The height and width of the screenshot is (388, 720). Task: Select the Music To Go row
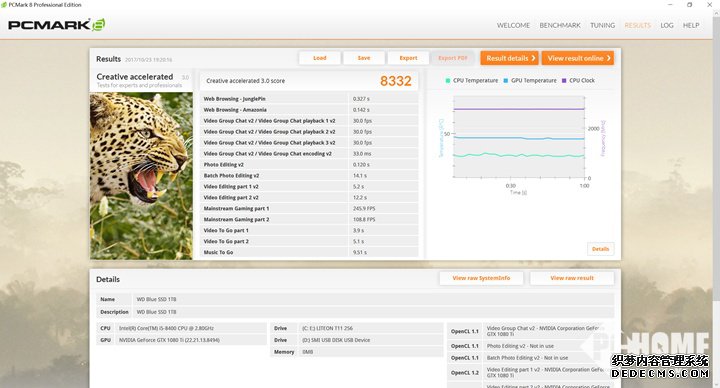point(309,252)
